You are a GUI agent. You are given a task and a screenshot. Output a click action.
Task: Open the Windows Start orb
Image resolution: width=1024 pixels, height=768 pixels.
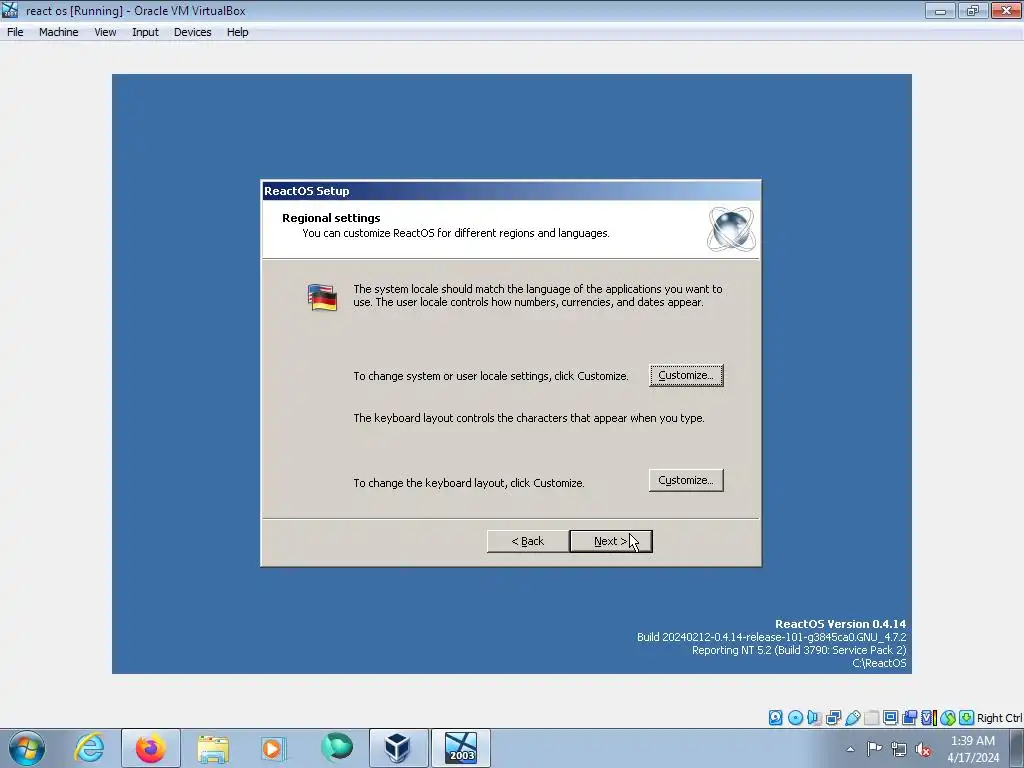[x=27, y=748]
